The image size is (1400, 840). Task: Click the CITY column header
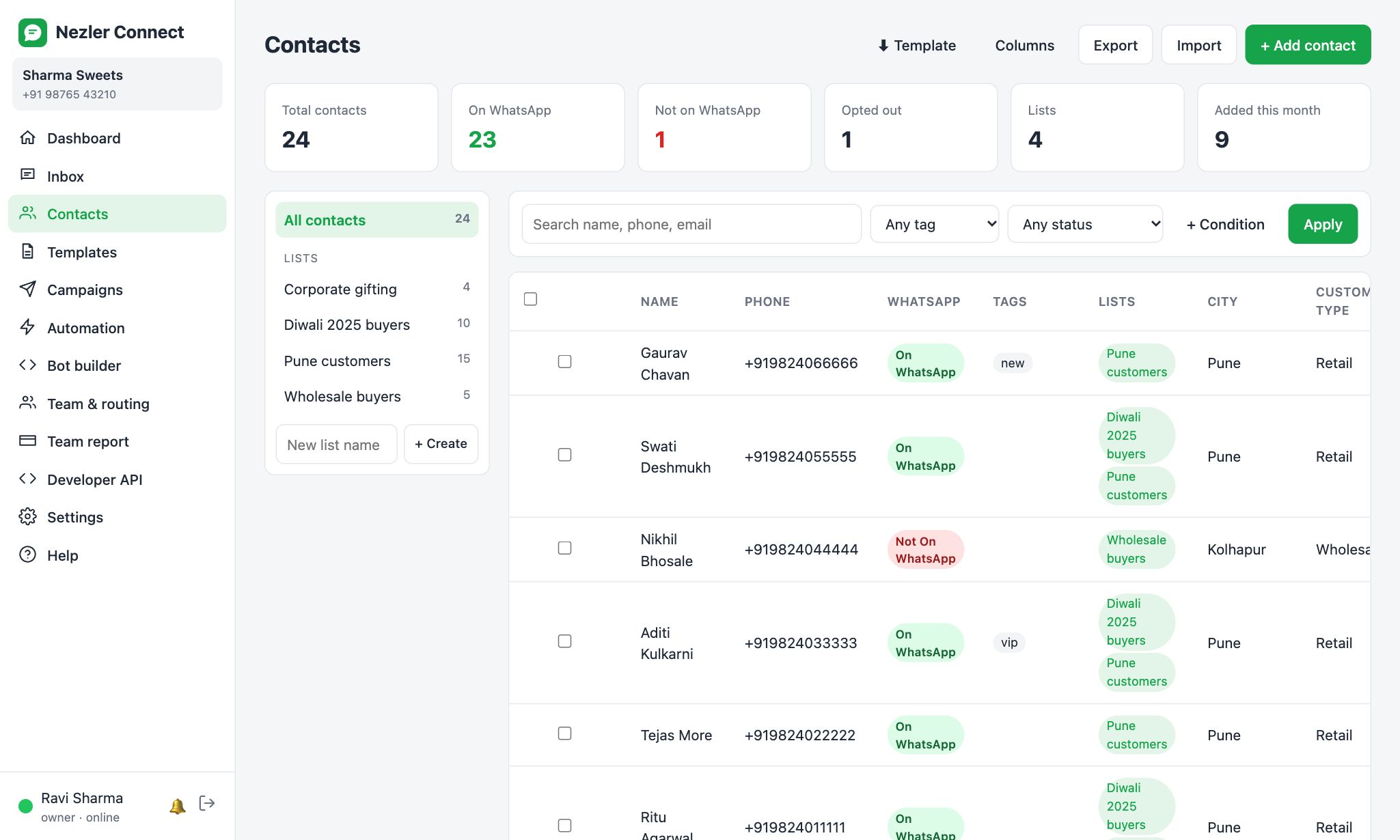point(1222,301)
